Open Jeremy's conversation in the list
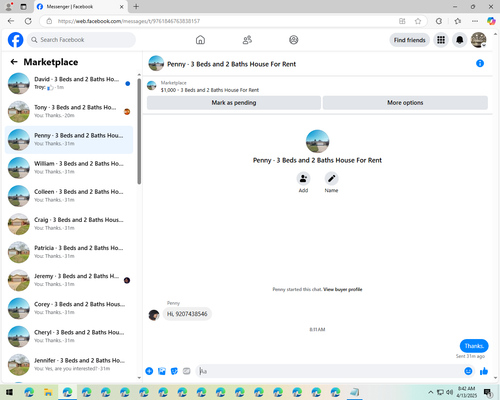Viewport: 500px width, 400px height. coord(69,280)
